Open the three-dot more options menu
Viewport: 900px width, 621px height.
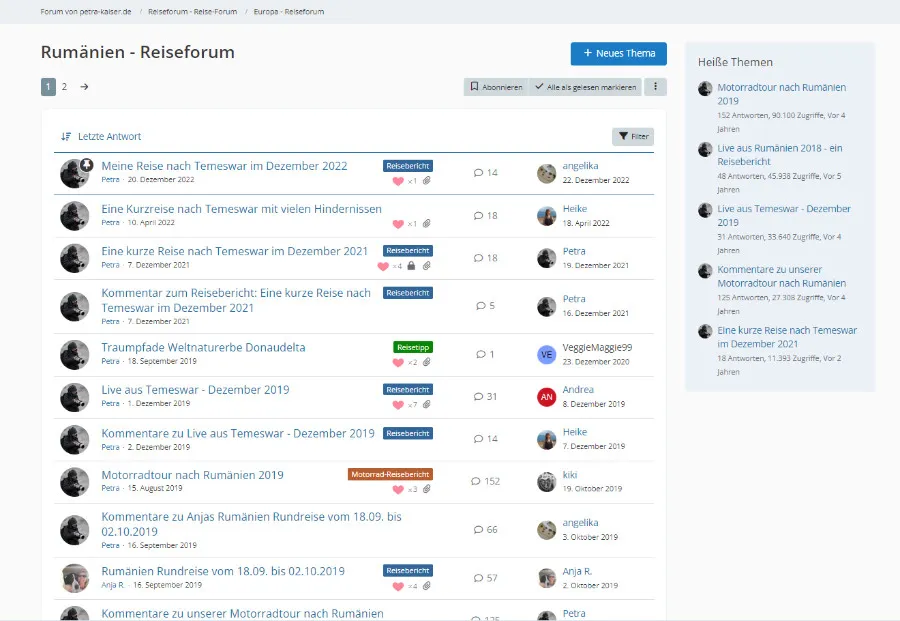(655, 87)
